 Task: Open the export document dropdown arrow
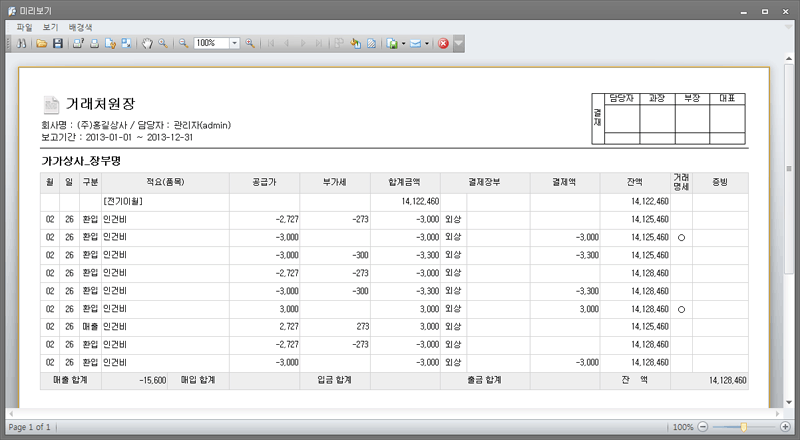tap(403, 44)
